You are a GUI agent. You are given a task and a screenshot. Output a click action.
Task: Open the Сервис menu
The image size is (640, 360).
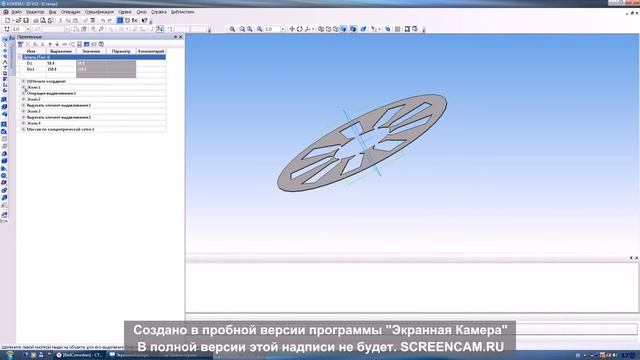pyautogui.click(x=125, y=12)
